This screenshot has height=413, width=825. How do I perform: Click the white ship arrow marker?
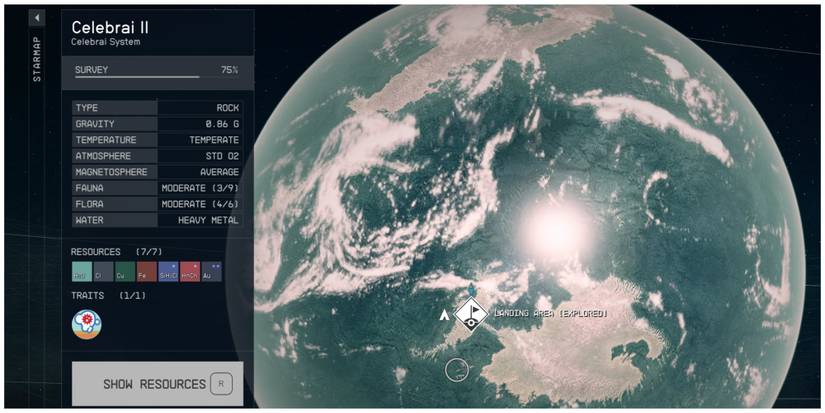(445, 315)
